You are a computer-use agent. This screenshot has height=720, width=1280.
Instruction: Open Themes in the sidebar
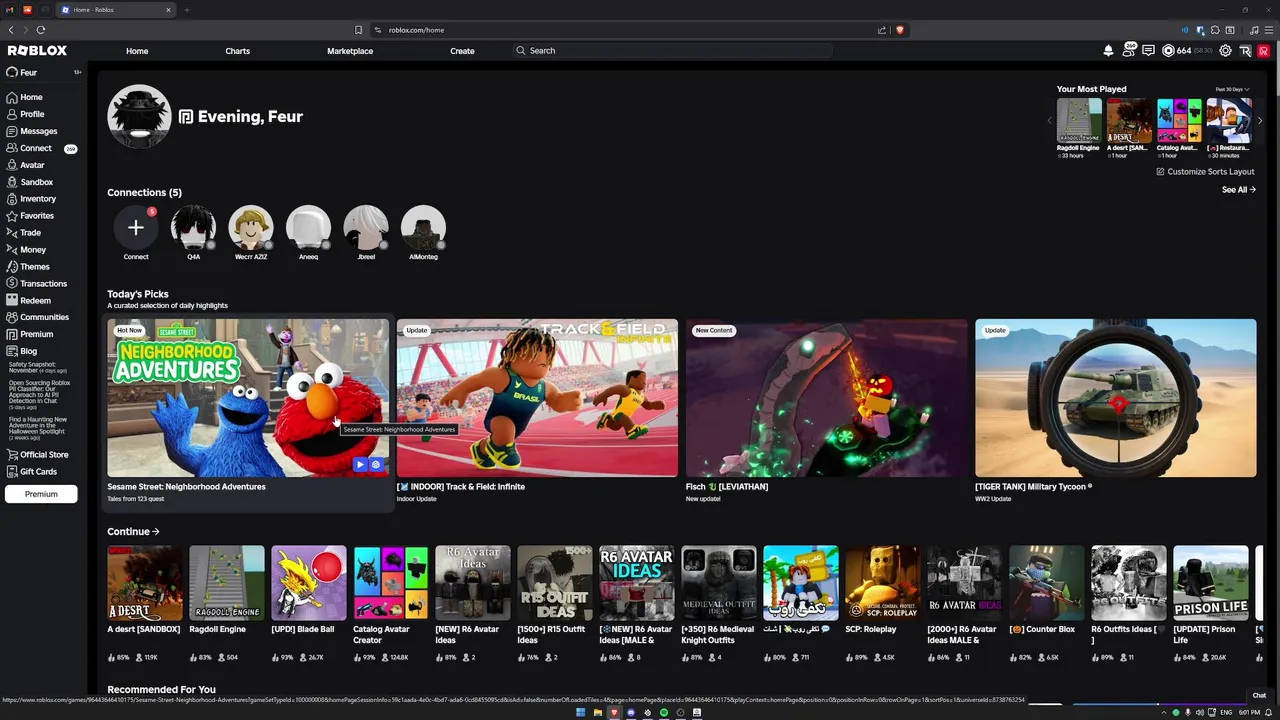coord(28,267)
